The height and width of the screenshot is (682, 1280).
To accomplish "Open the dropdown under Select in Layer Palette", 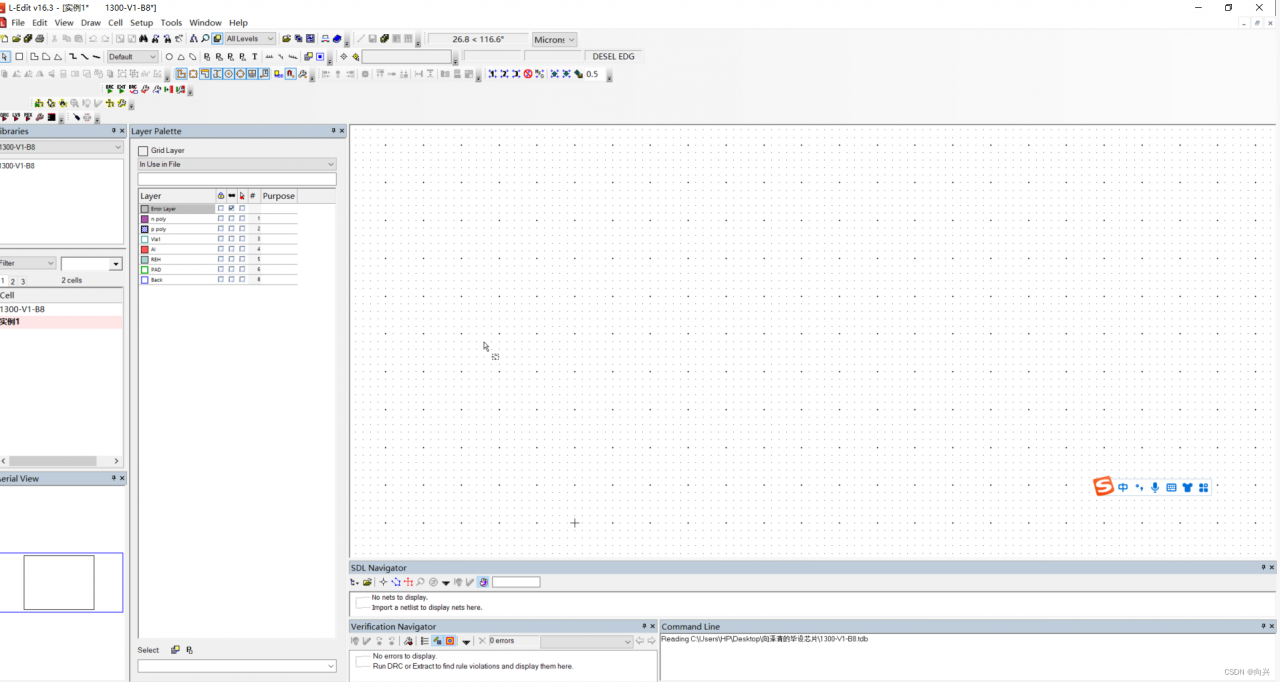I will [237, 666].
